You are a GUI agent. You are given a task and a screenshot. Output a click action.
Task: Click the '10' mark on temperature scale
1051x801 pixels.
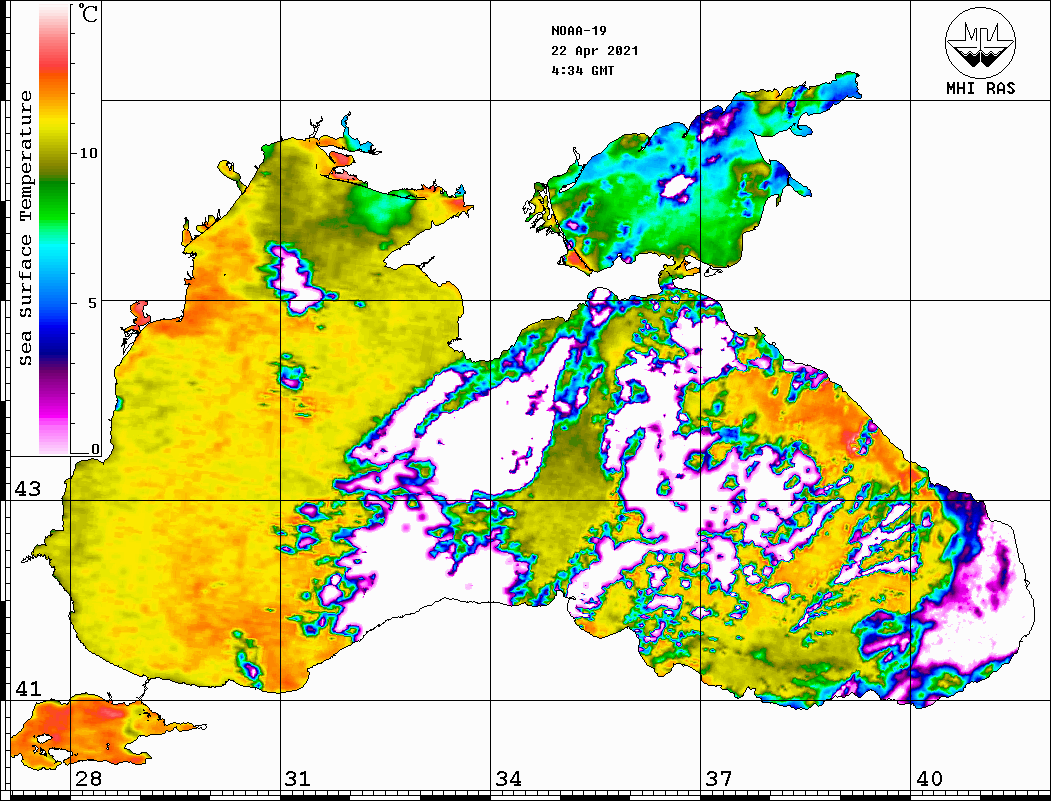(x=88, y=153)
